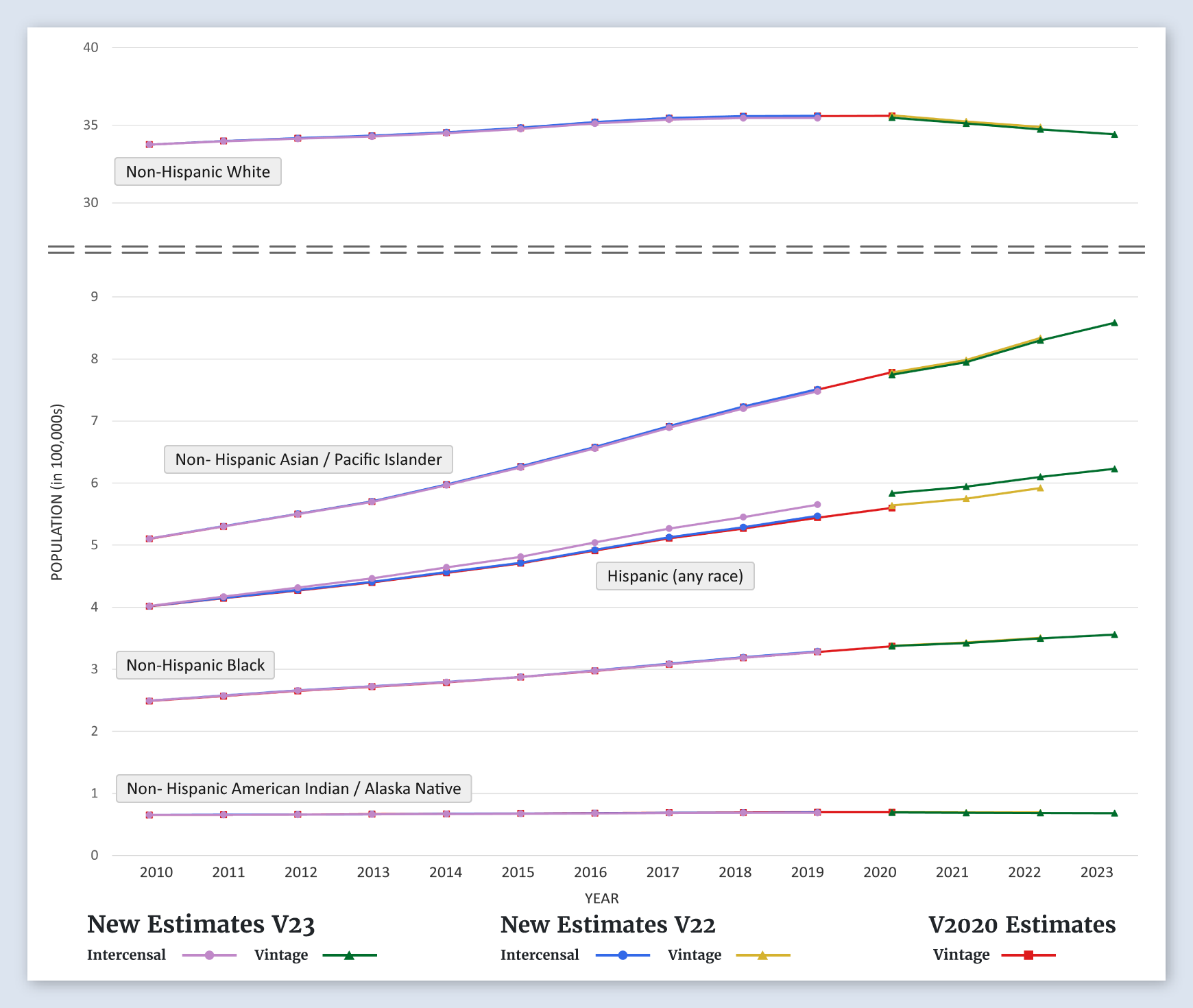Select the 2023 green triangle on the Hispanic line
The image size is (1193, 1008).
point(1114,469)
